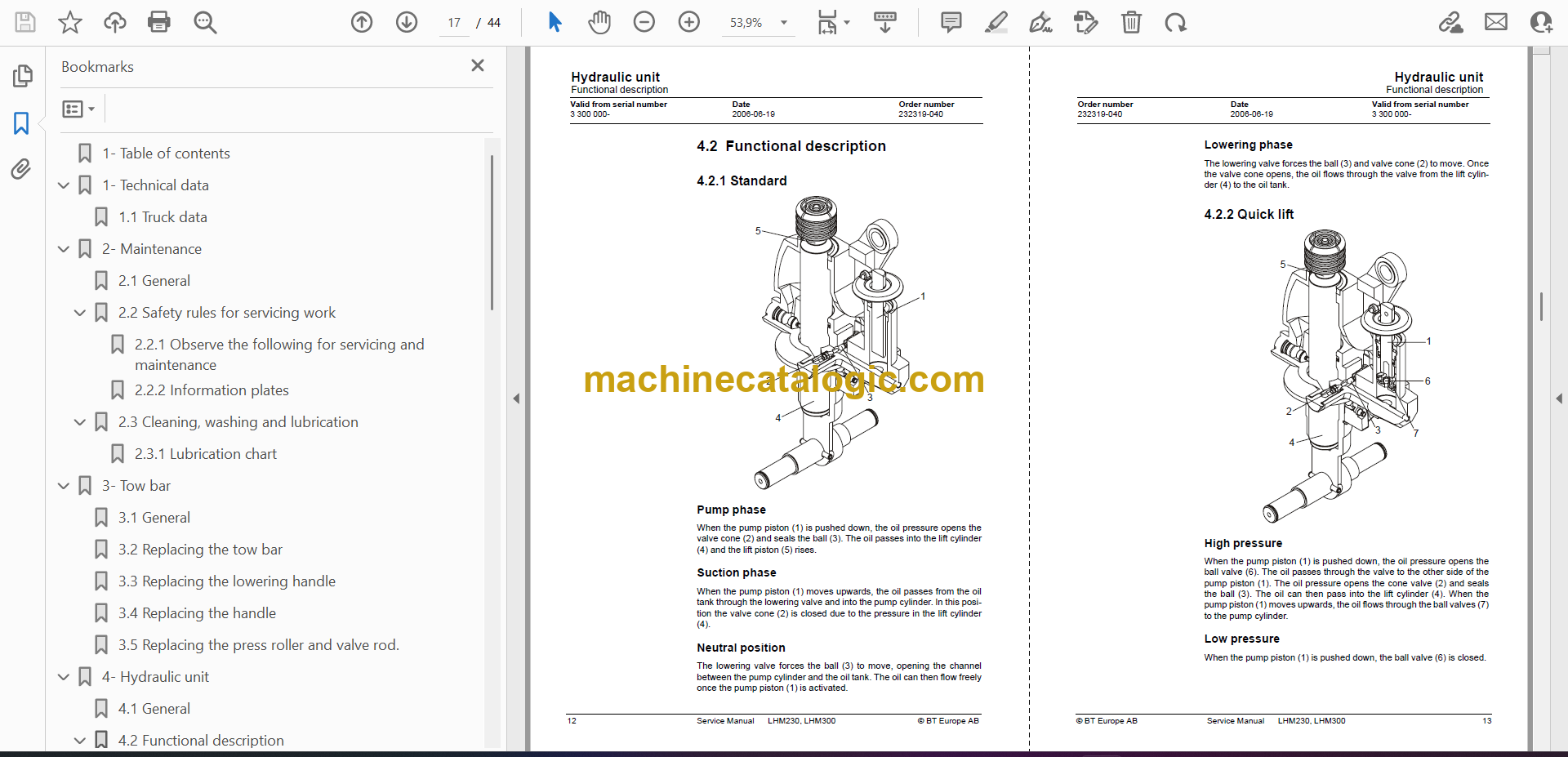Click the 4.2.1 Standard heading
The height and width of the screenshot is (757, 1568).
(742, 180)
